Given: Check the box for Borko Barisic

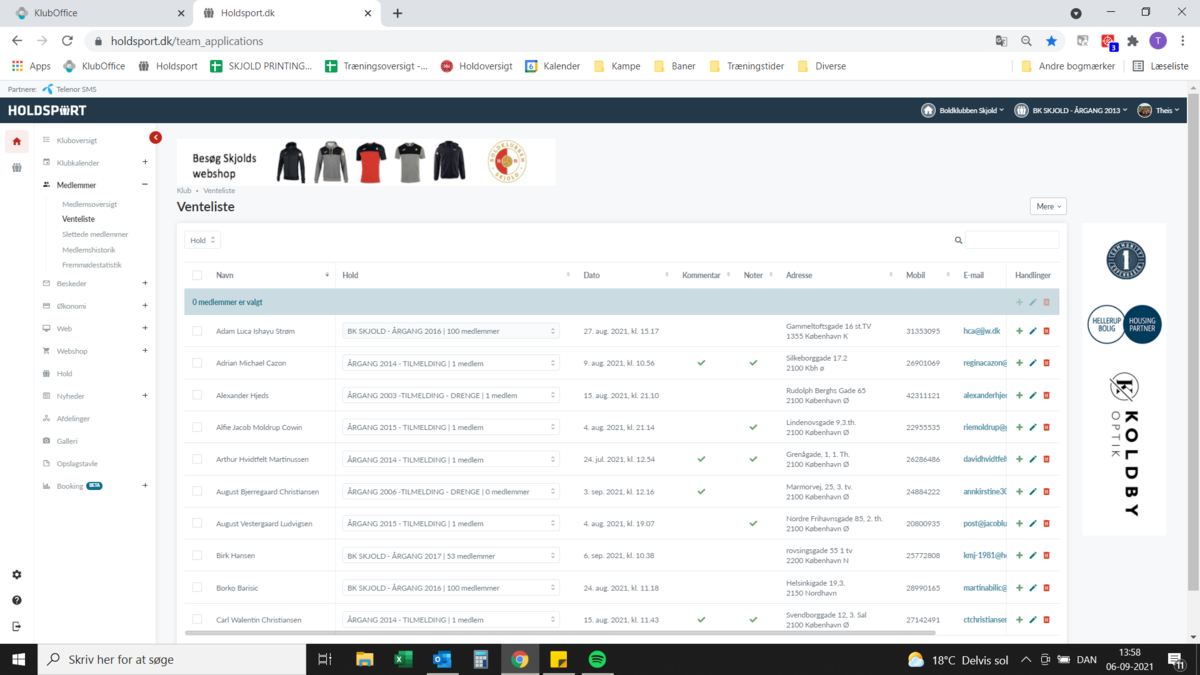Looking at the screenshot, I should [x=197, y=587].
